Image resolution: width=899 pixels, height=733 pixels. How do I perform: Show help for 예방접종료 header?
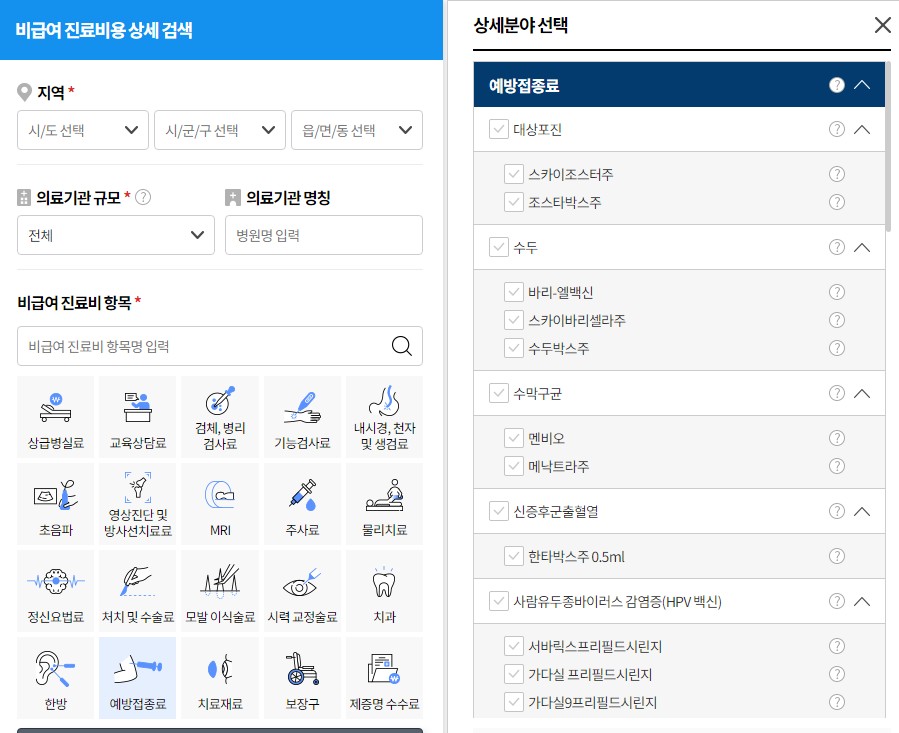point(837,85)
